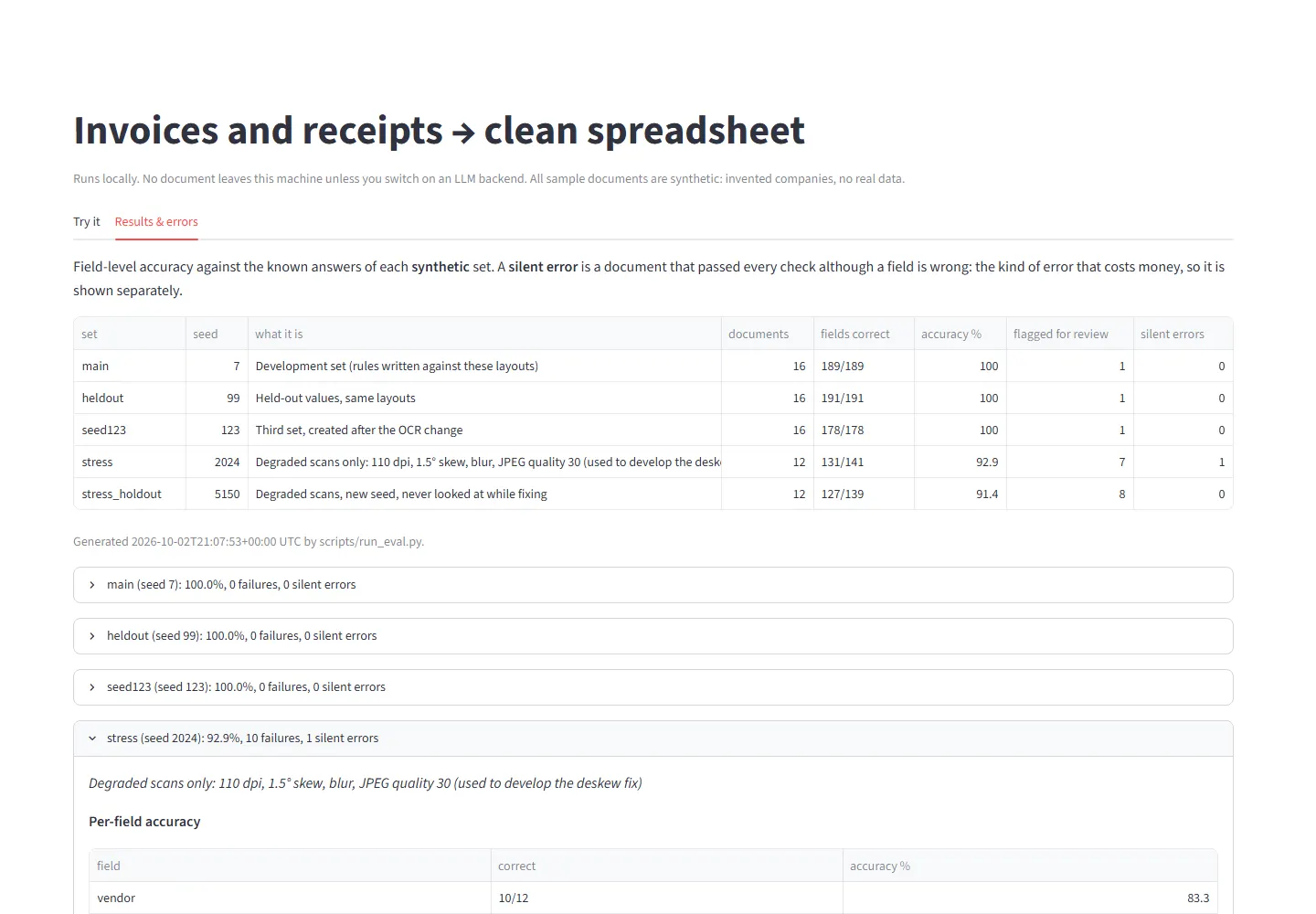Collapse the stress (seed 2024) section
The width and height of the screenshot is (1316, 914).
point(653,739)
